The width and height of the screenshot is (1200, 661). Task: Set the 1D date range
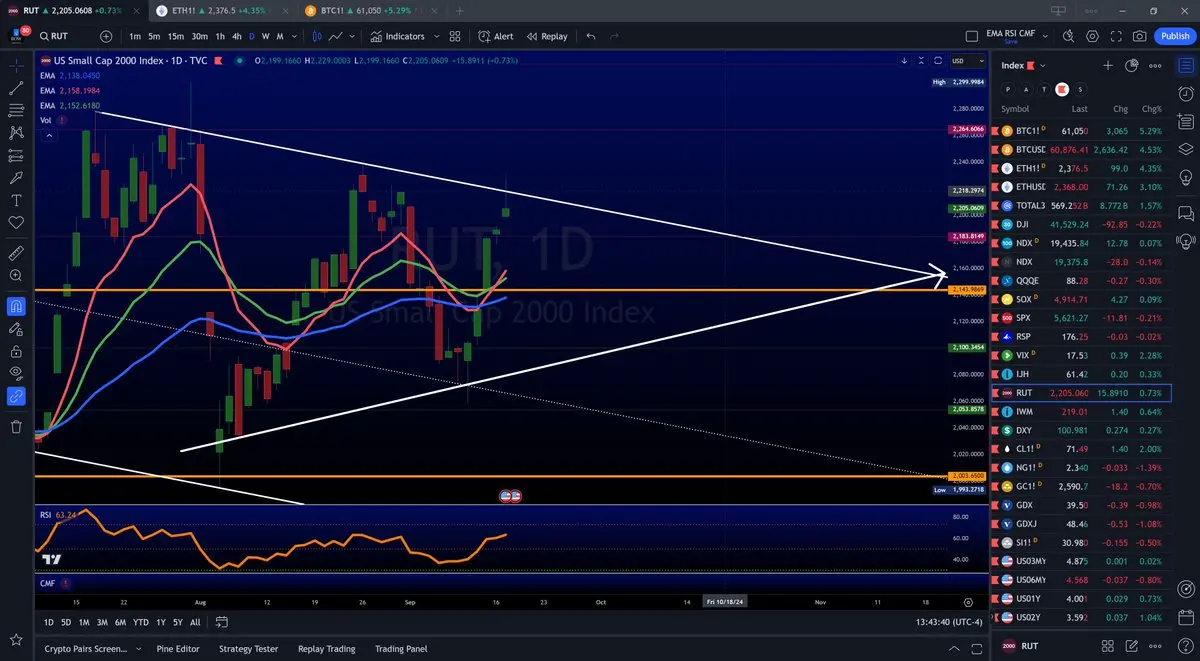click(x=49, y=622)
